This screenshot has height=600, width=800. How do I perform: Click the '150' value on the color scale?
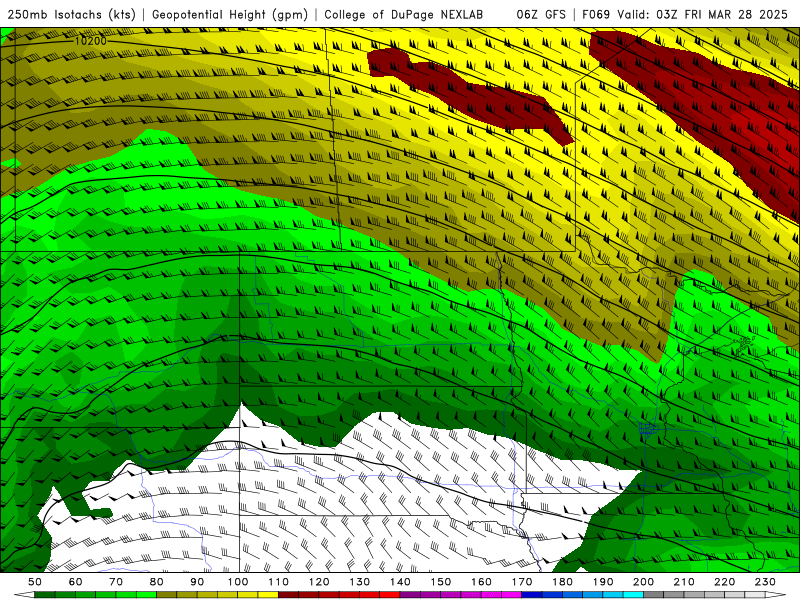click(x=441, y=582)
